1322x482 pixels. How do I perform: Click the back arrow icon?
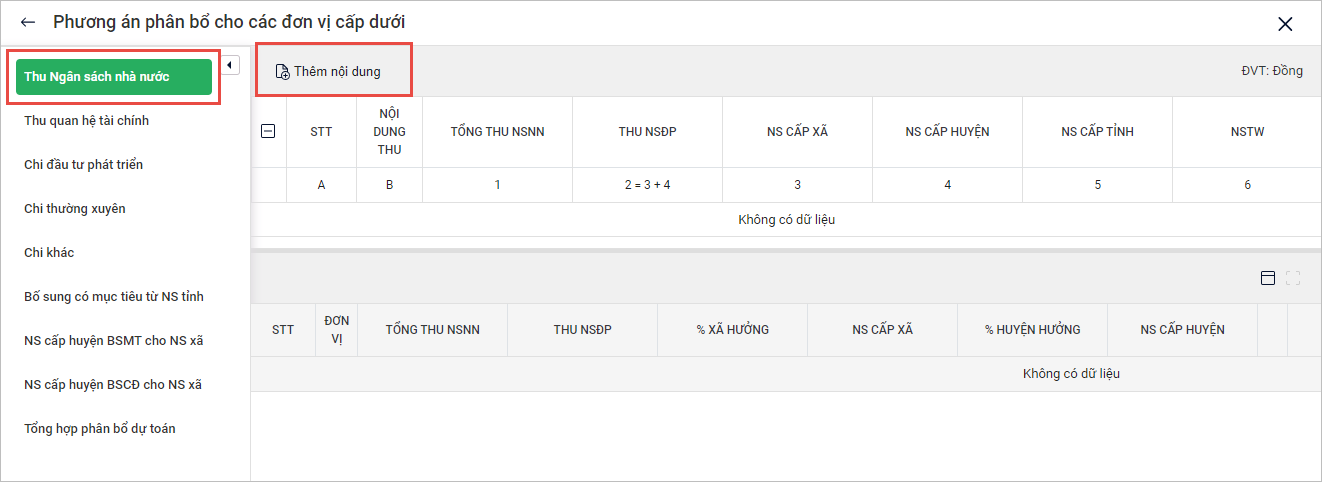coord(28,22)
